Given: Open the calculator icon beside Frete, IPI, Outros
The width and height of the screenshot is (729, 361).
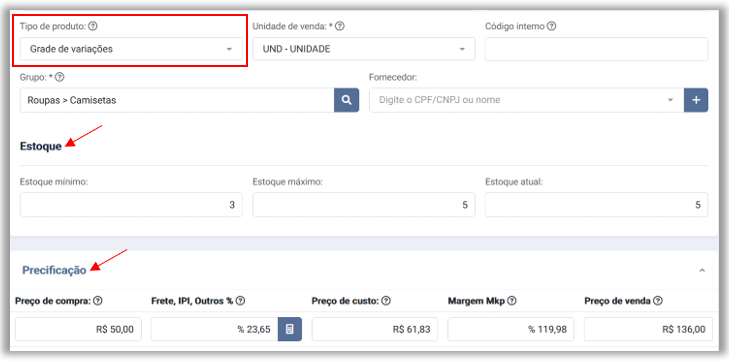Looking at the screenshot, I should tap(290, 329).
